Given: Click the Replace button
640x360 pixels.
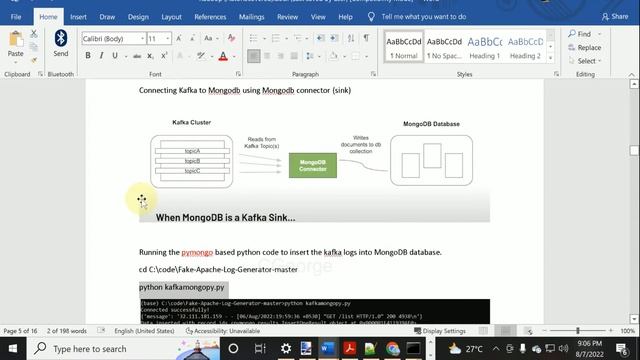Looking at the screenshot, I should [585, 47].
